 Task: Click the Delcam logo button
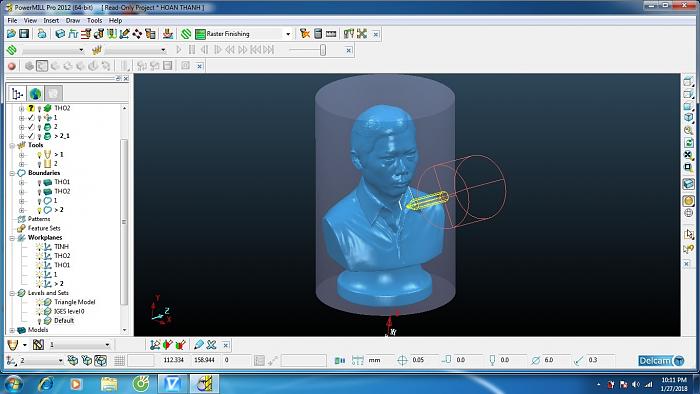pos(661,361)
